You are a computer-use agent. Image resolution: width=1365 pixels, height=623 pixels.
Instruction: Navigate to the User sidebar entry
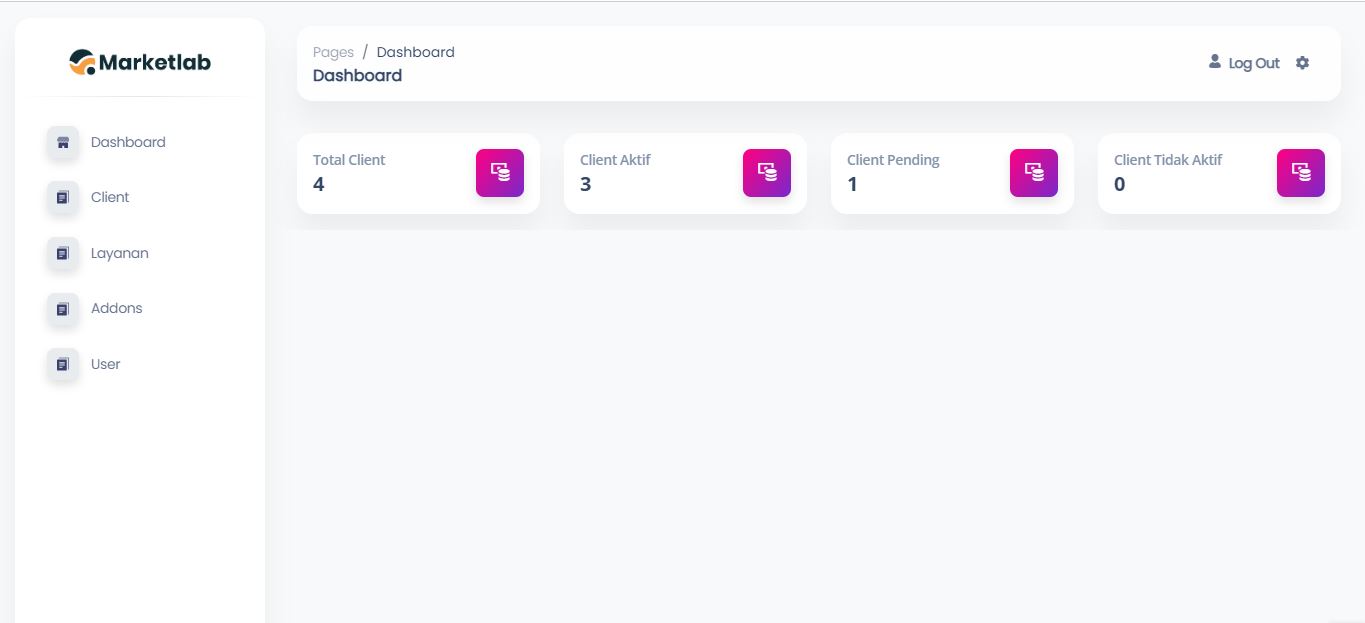click(106, 365)
